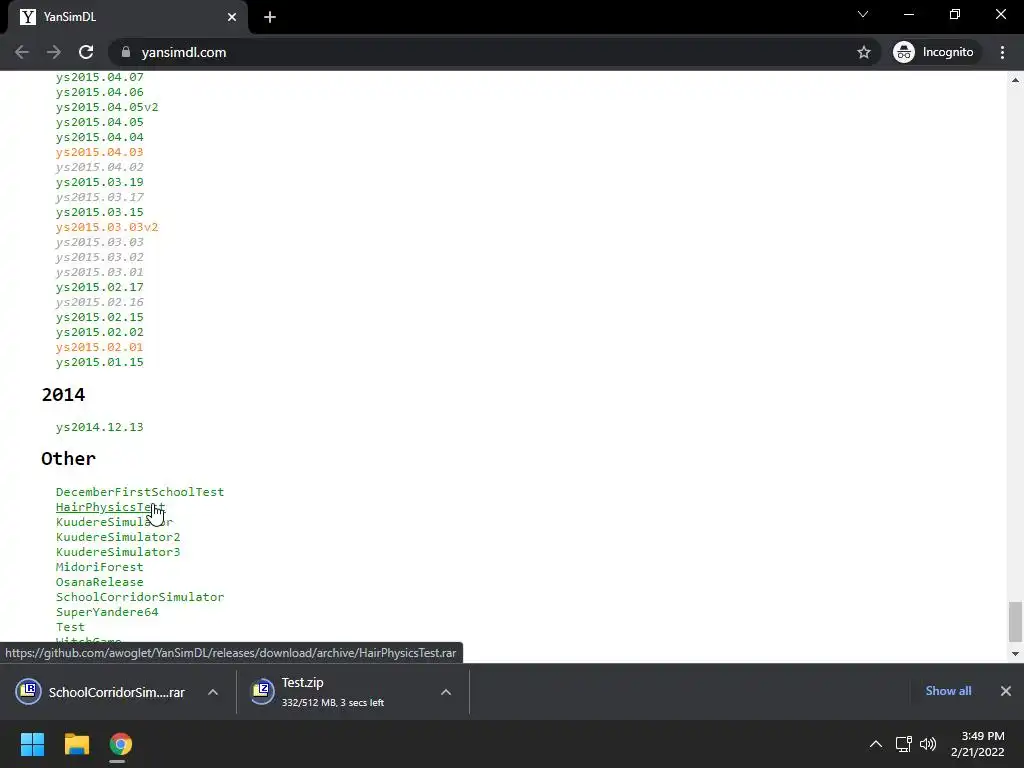Open the clock showing 3:49 PM
This screenshot has height=768, width=1024.
[x=978, y=744]
